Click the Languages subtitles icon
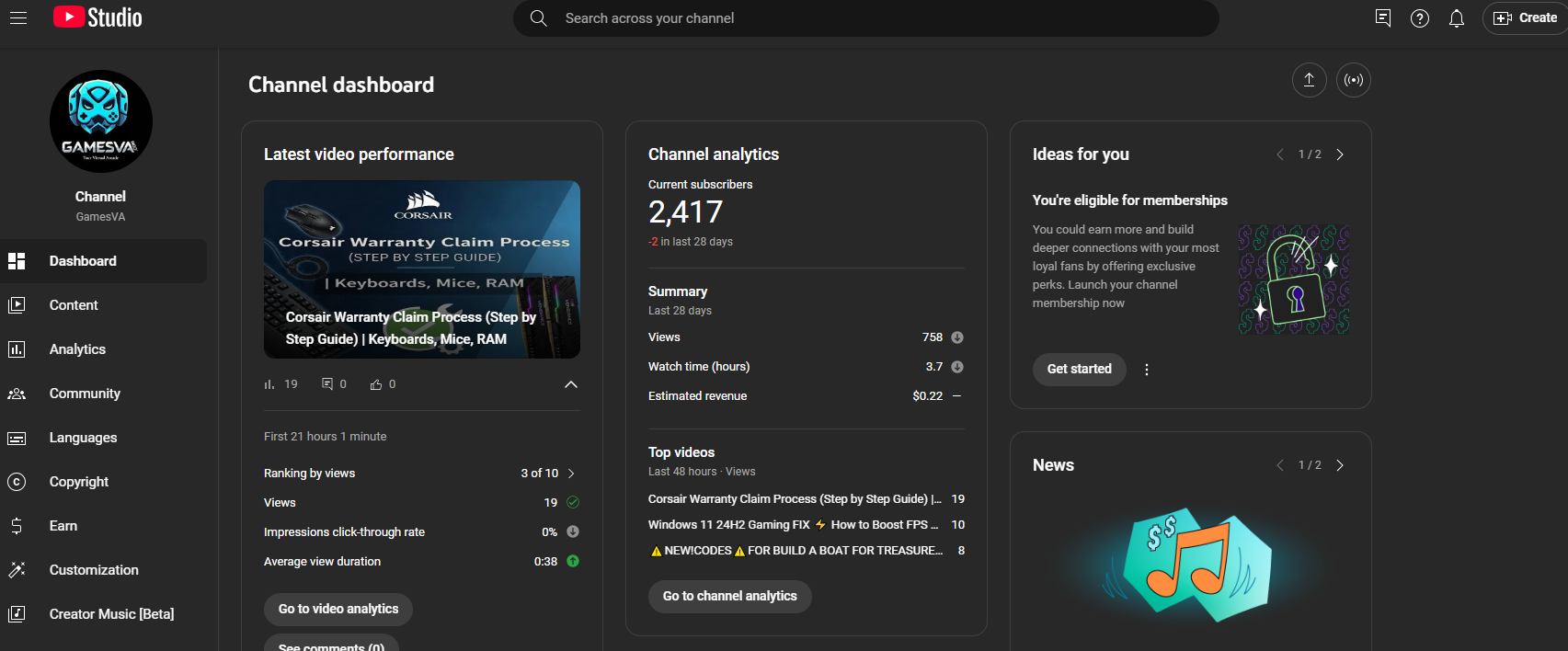The height and width of the screenshot is (651, 1568). 17,438
